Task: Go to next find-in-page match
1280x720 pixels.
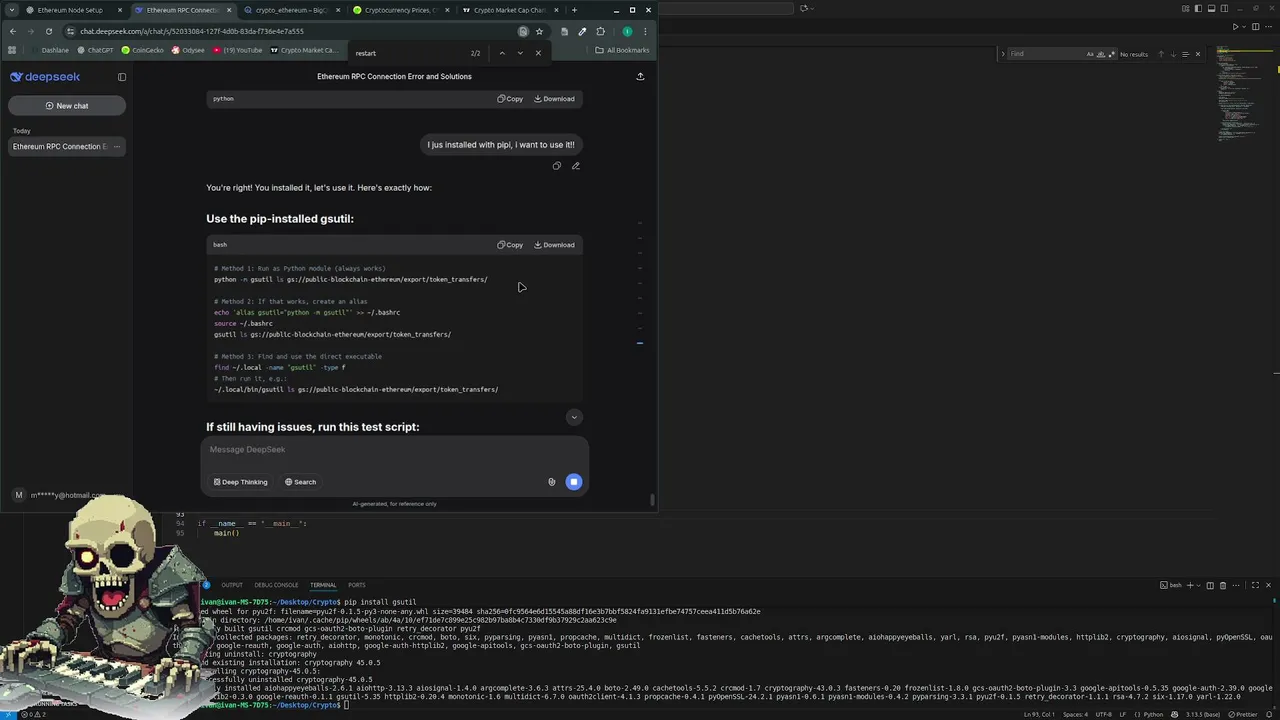Action: coord(520,53)
